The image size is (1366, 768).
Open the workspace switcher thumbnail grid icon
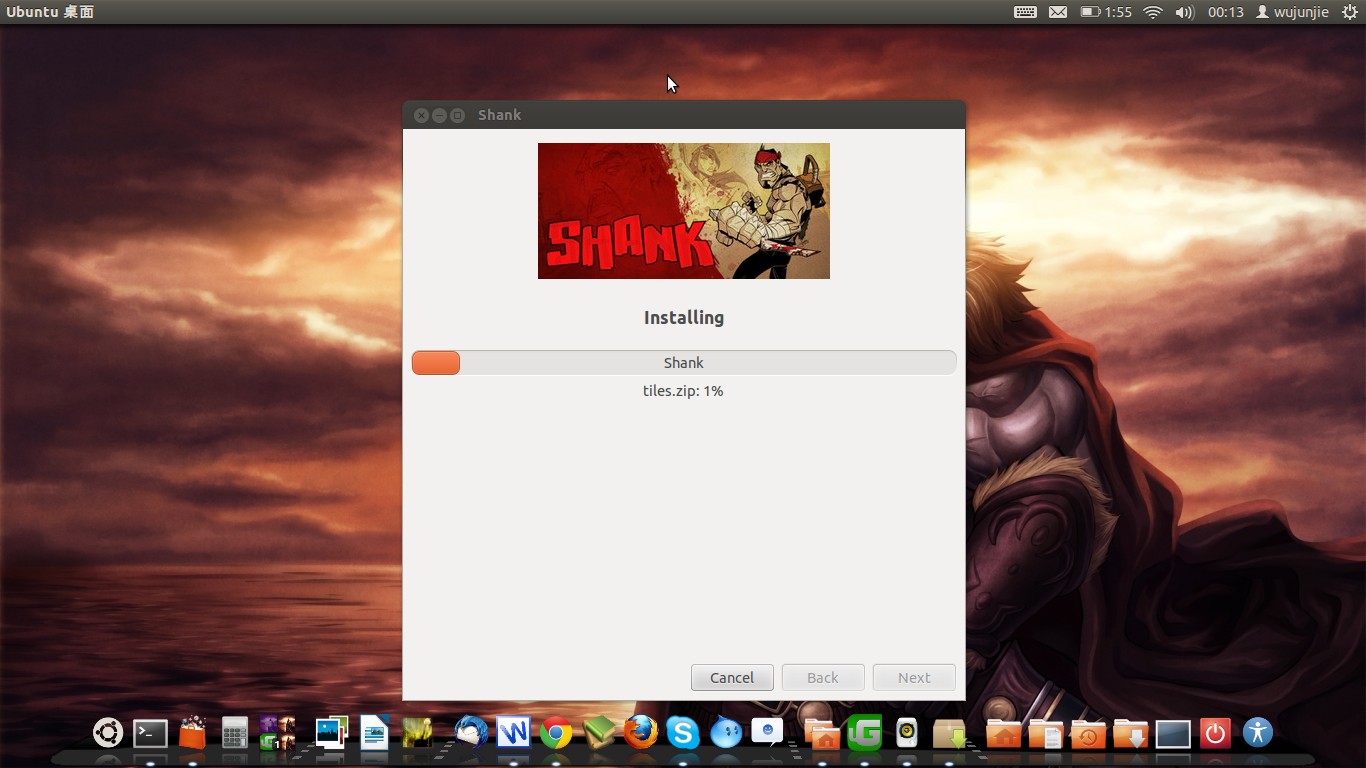tap(277, 733)
